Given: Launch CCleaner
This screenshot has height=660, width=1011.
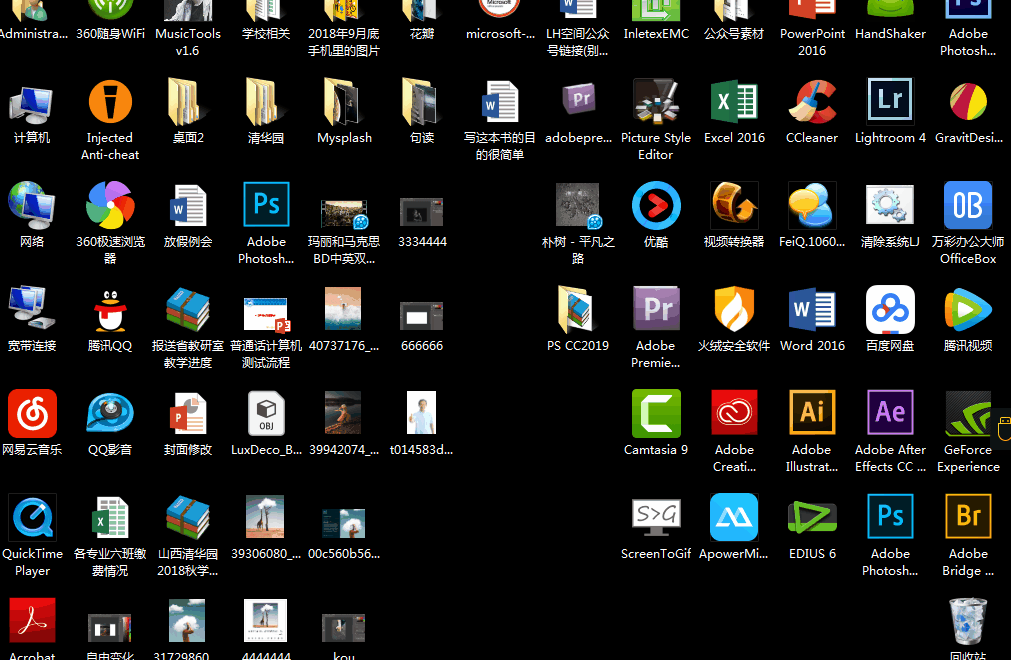Looking at the screenshot, I should pos(812,102).
